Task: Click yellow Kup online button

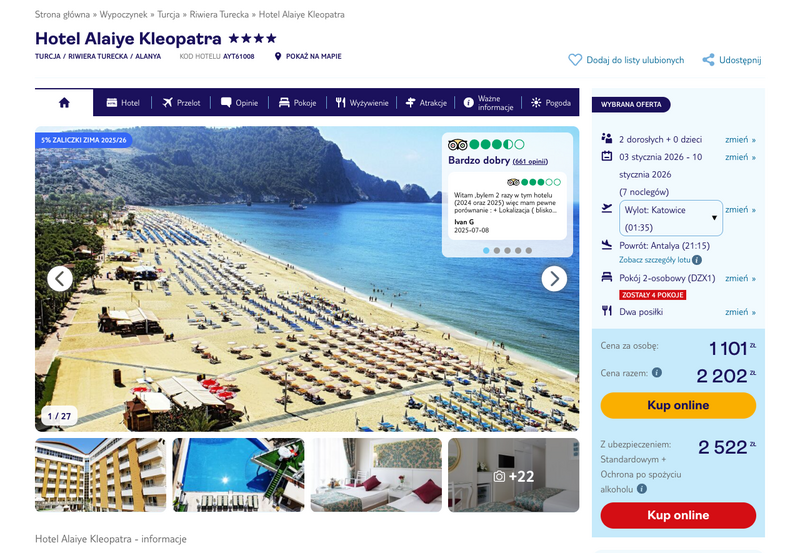Action: pyautogui.click(x=678, y=405)
